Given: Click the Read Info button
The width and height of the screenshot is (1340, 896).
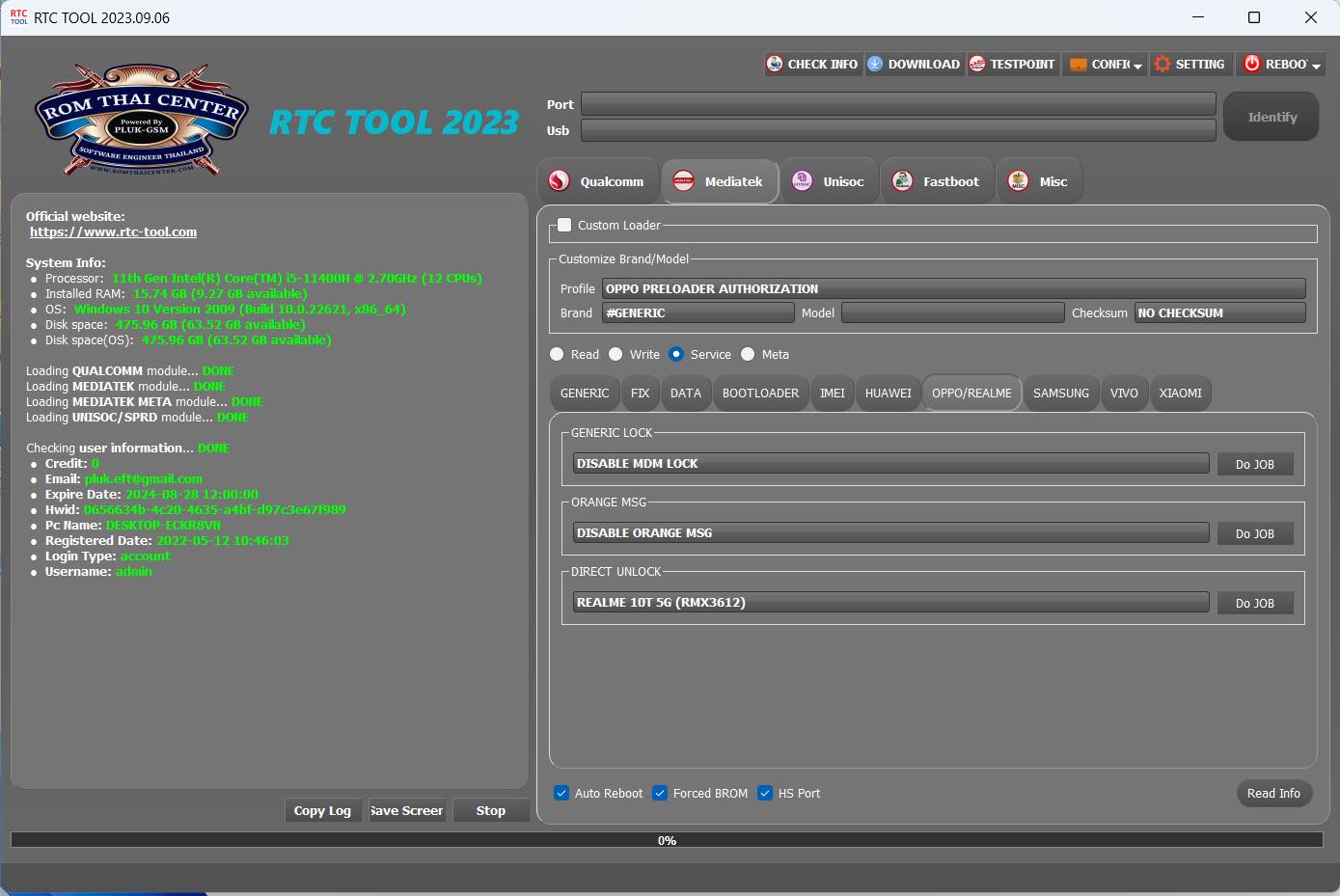Looking at the screenshot, I should tap(1273, 793).
